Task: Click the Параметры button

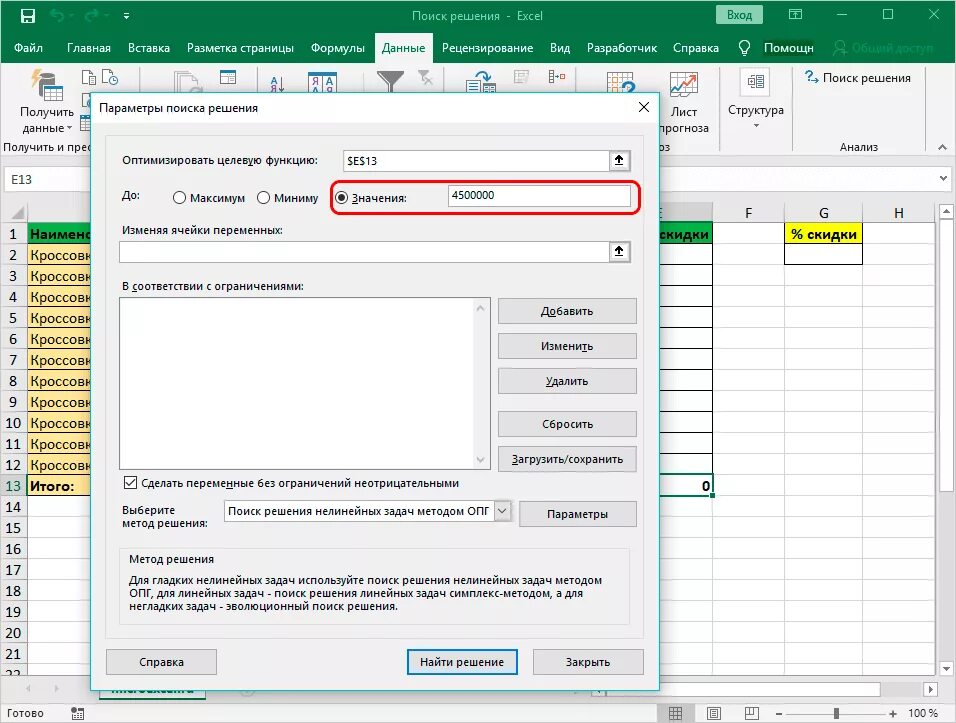Action: [577, 514]
